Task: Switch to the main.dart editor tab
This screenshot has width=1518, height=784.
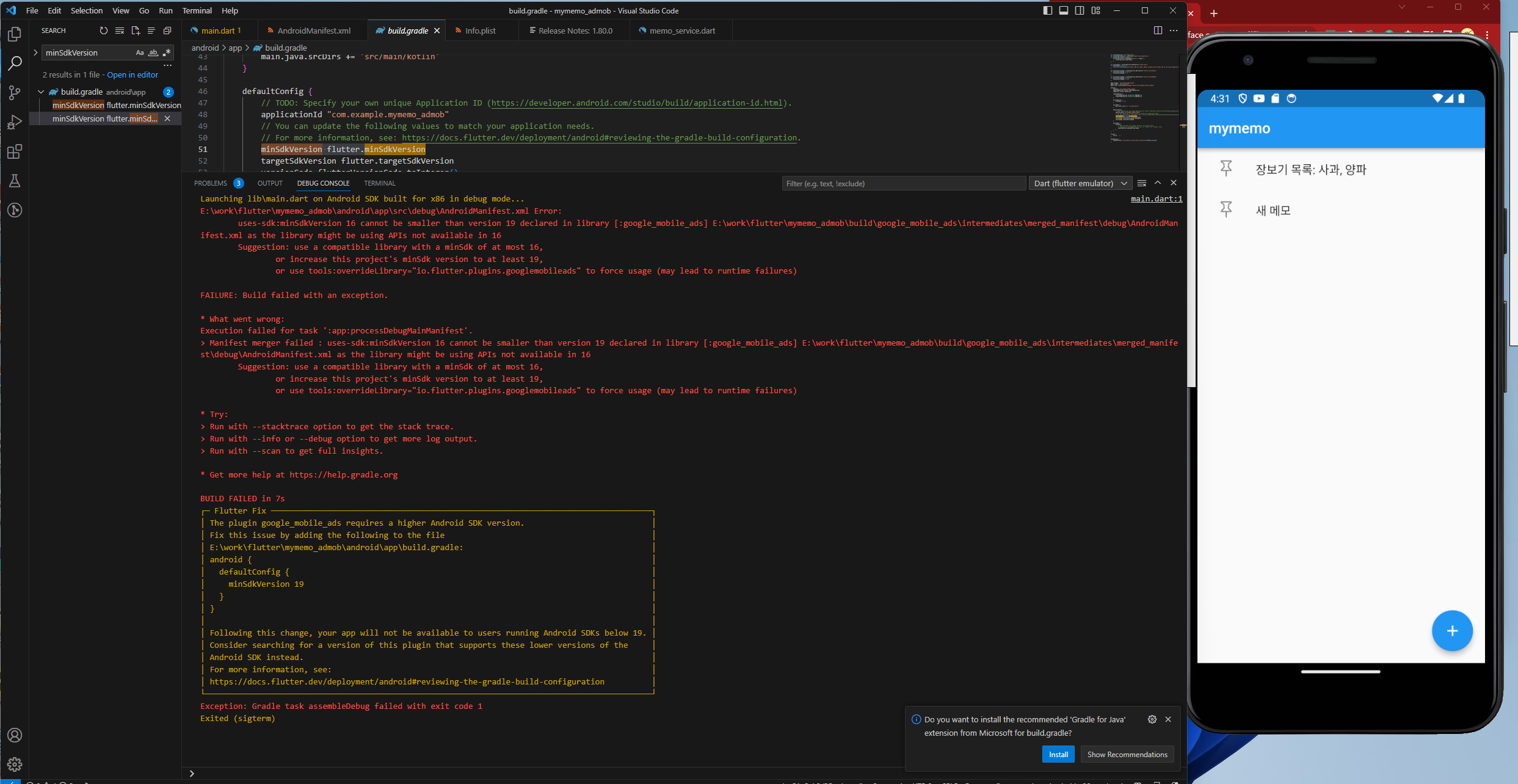Action: [220, 31]
